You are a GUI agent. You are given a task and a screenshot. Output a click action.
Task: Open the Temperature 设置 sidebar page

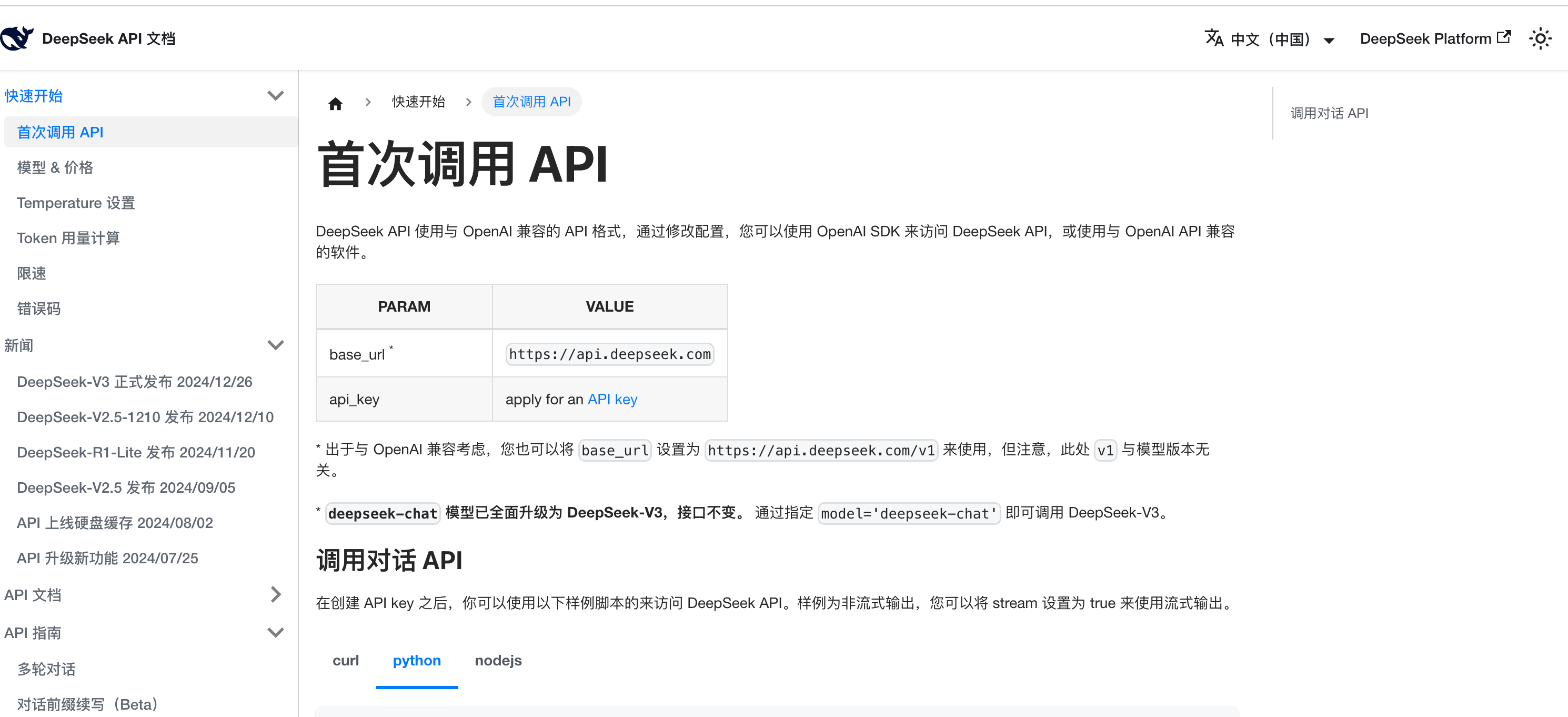[x=75, y=202]
